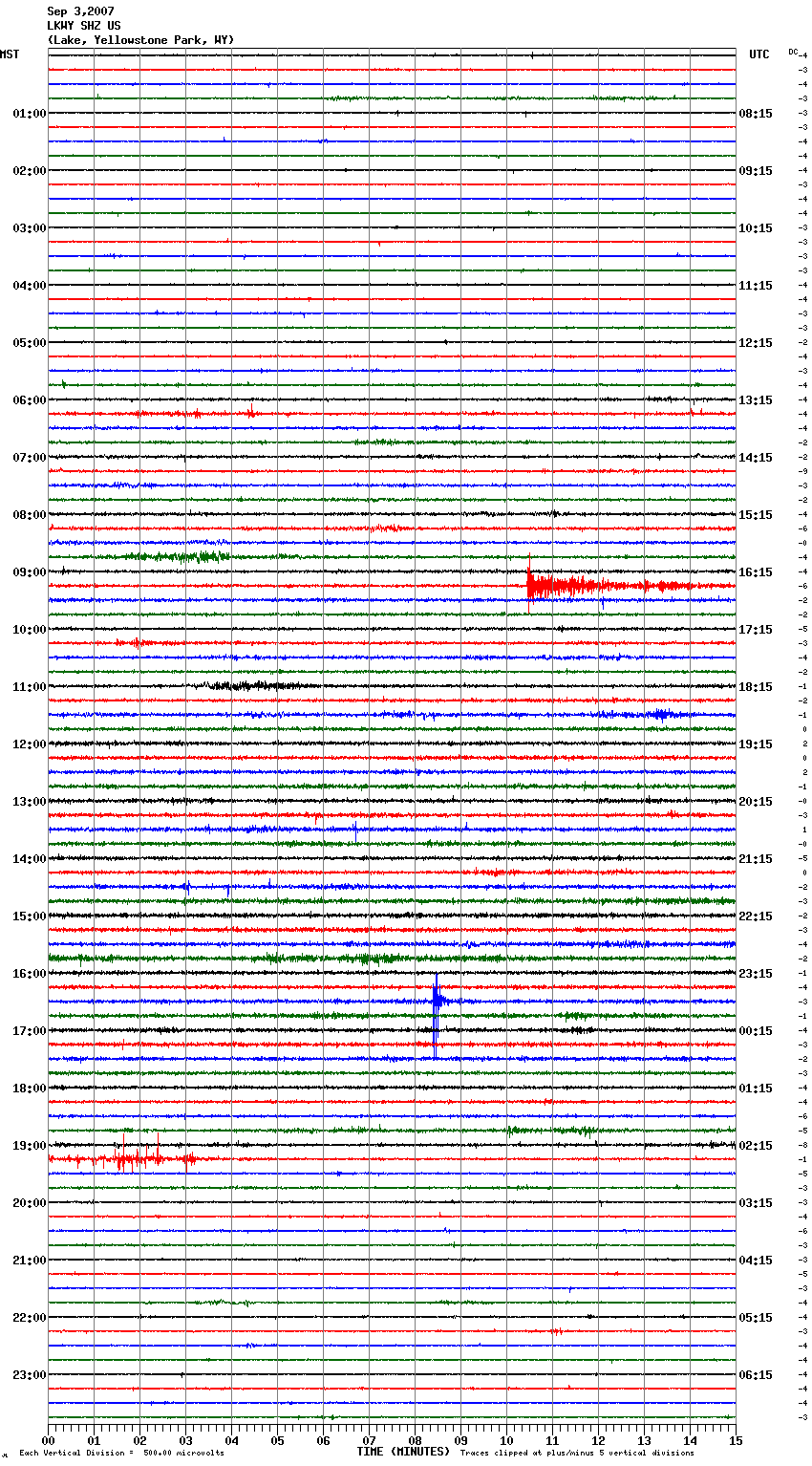
Task: Select the 23:00 MST row label
Action: (x=30, y=1375)
